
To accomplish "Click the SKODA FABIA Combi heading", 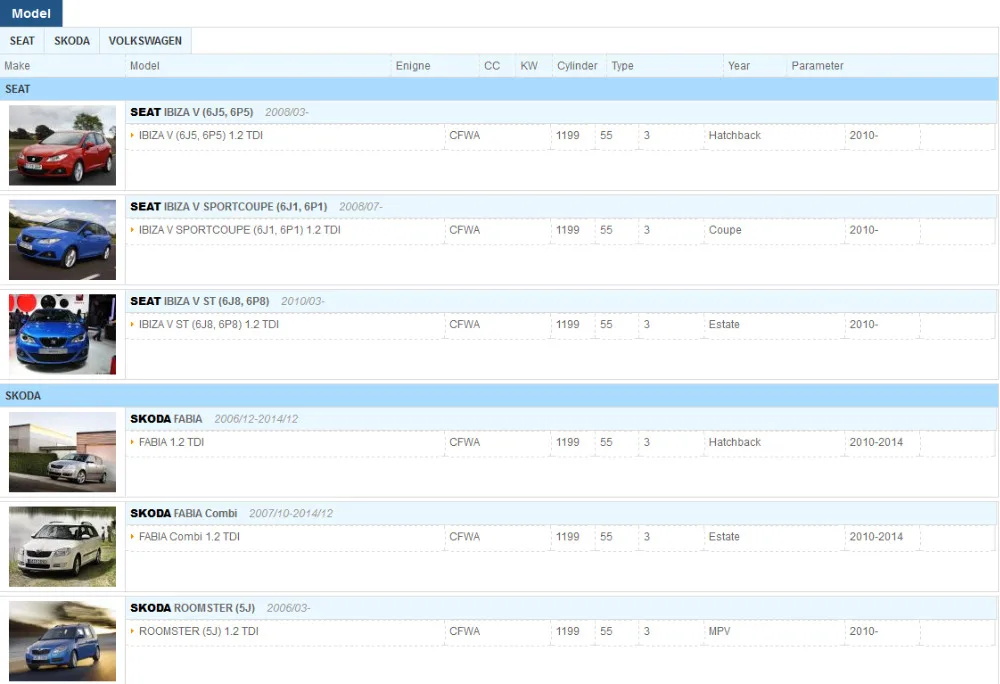I will pos(184,513).
